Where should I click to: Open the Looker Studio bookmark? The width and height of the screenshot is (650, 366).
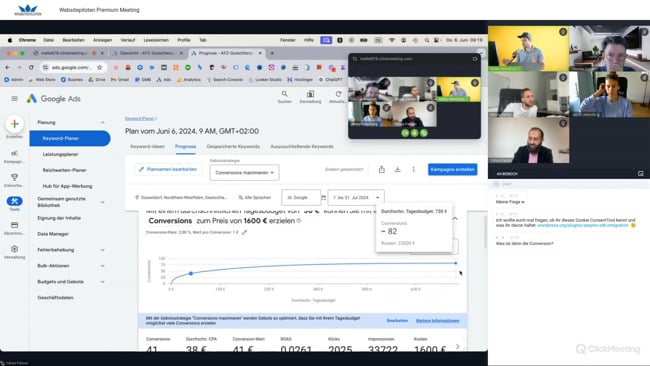click(x=265, y=80)
